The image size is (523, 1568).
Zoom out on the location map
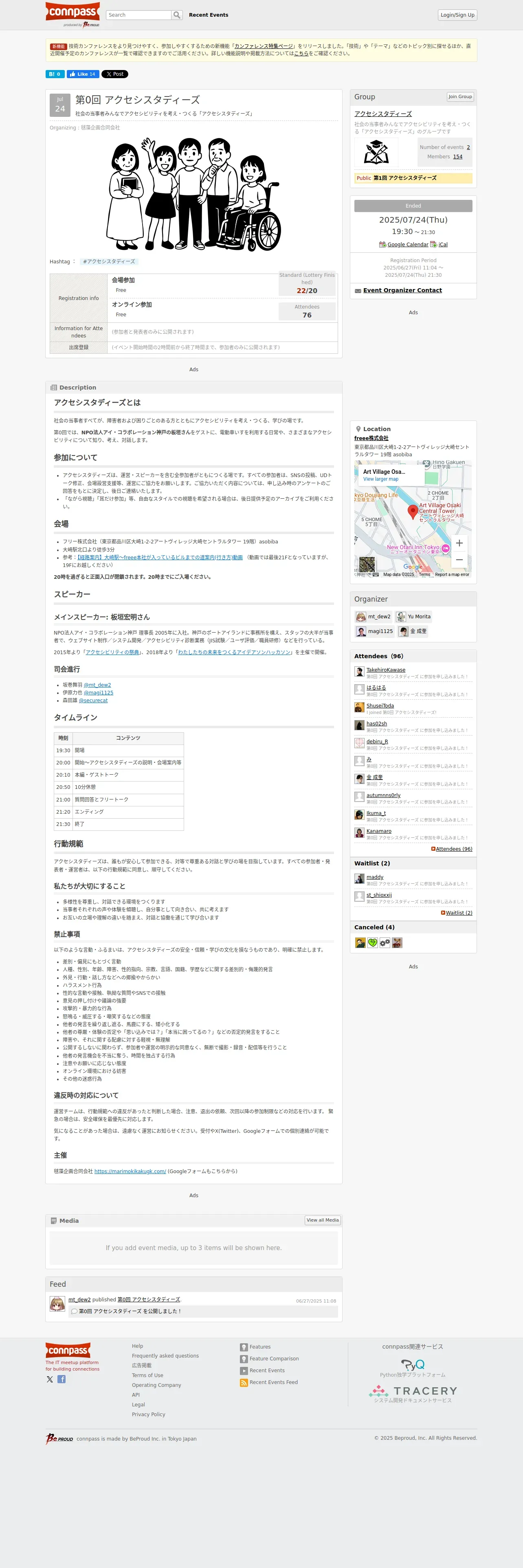point(459,559)
